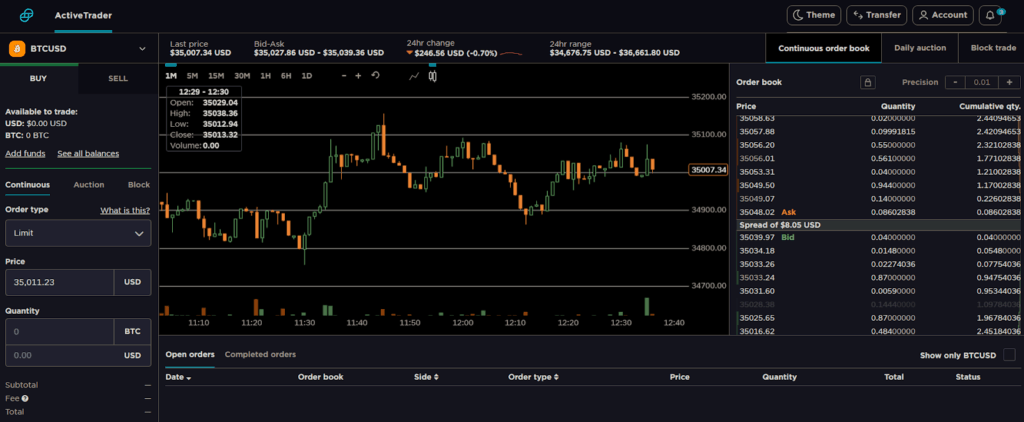Set chart interval to 15M

point(216,76)
